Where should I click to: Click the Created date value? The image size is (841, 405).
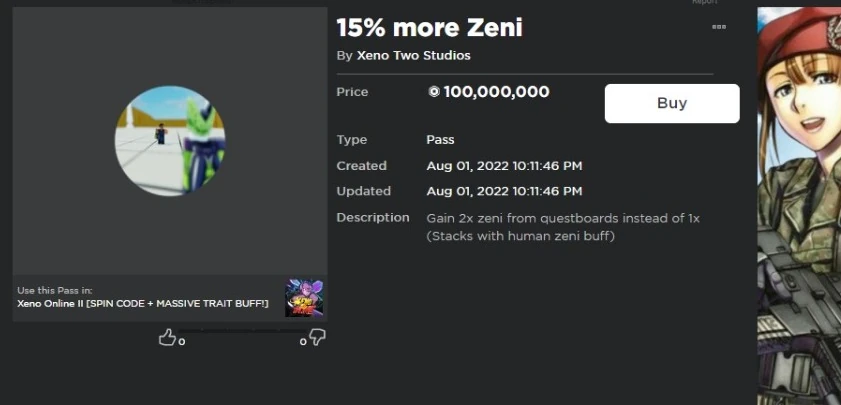(x=504, y=166)
